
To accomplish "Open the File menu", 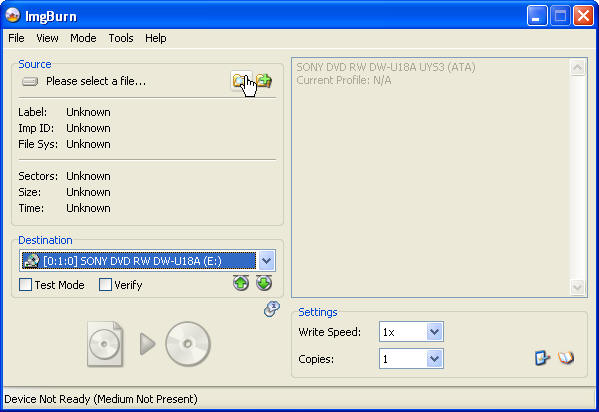I will click(16, 38).
